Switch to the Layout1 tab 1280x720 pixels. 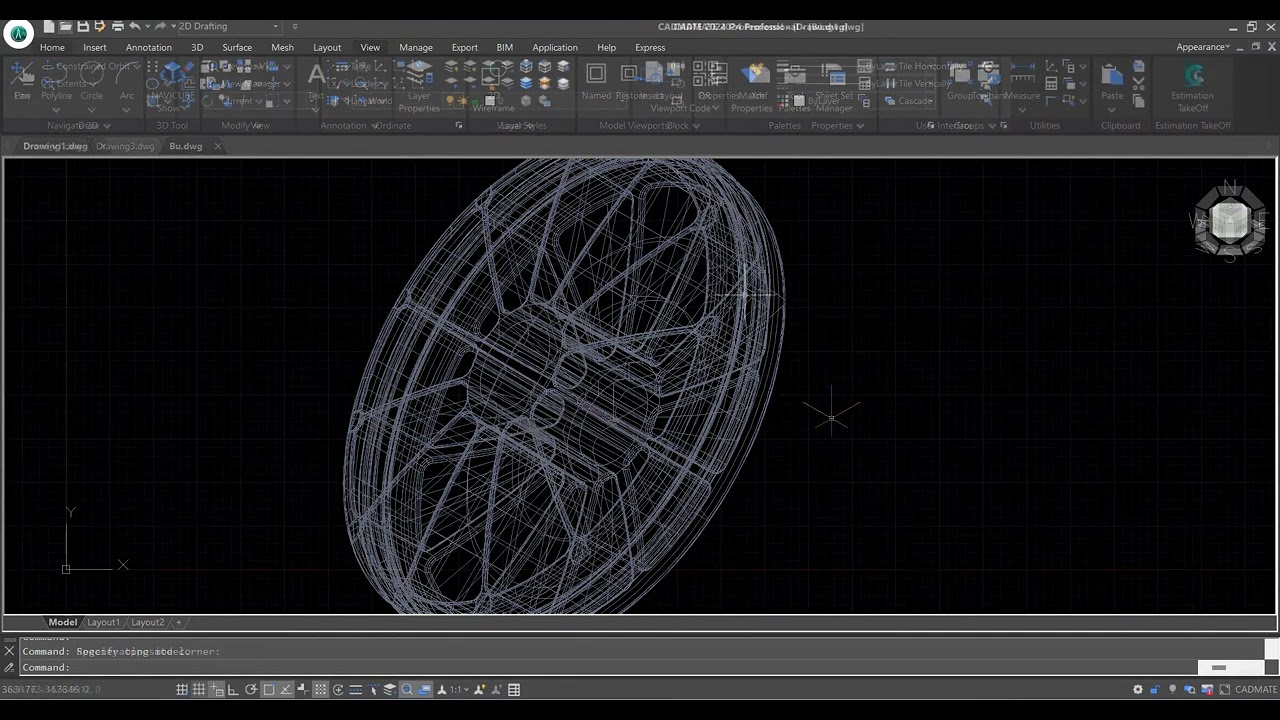[103, 622]
